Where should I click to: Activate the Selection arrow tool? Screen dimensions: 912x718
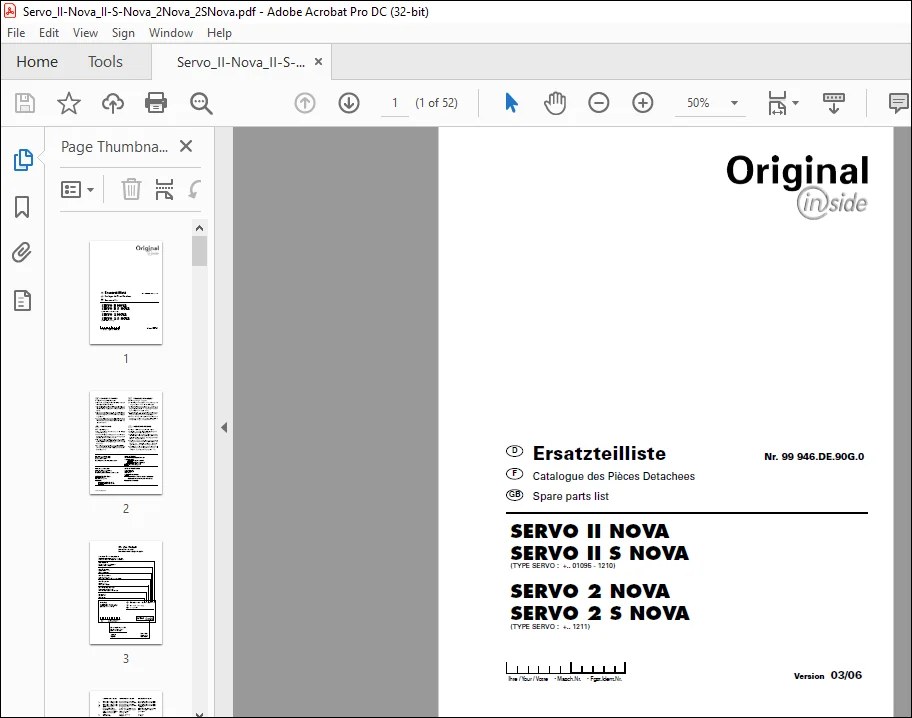(x=511, y=103)
